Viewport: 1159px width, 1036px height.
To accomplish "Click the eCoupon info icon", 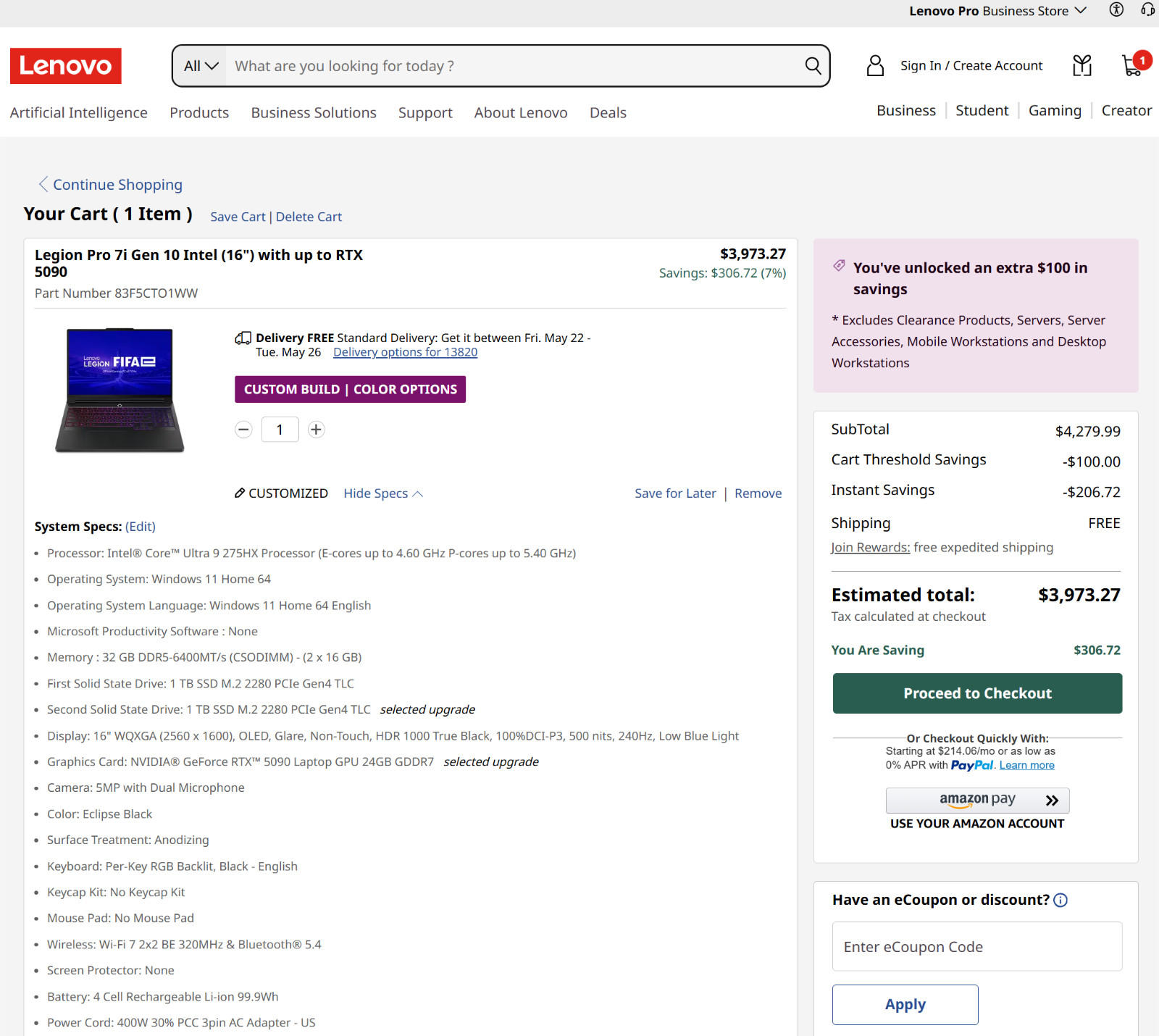I will 1060,901.
